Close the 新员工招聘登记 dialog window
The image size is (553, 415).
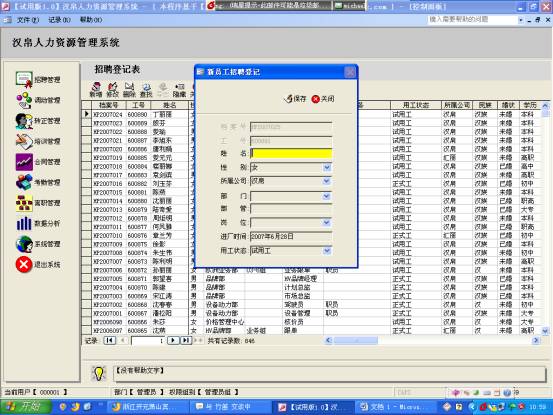(x=350, y=72)
